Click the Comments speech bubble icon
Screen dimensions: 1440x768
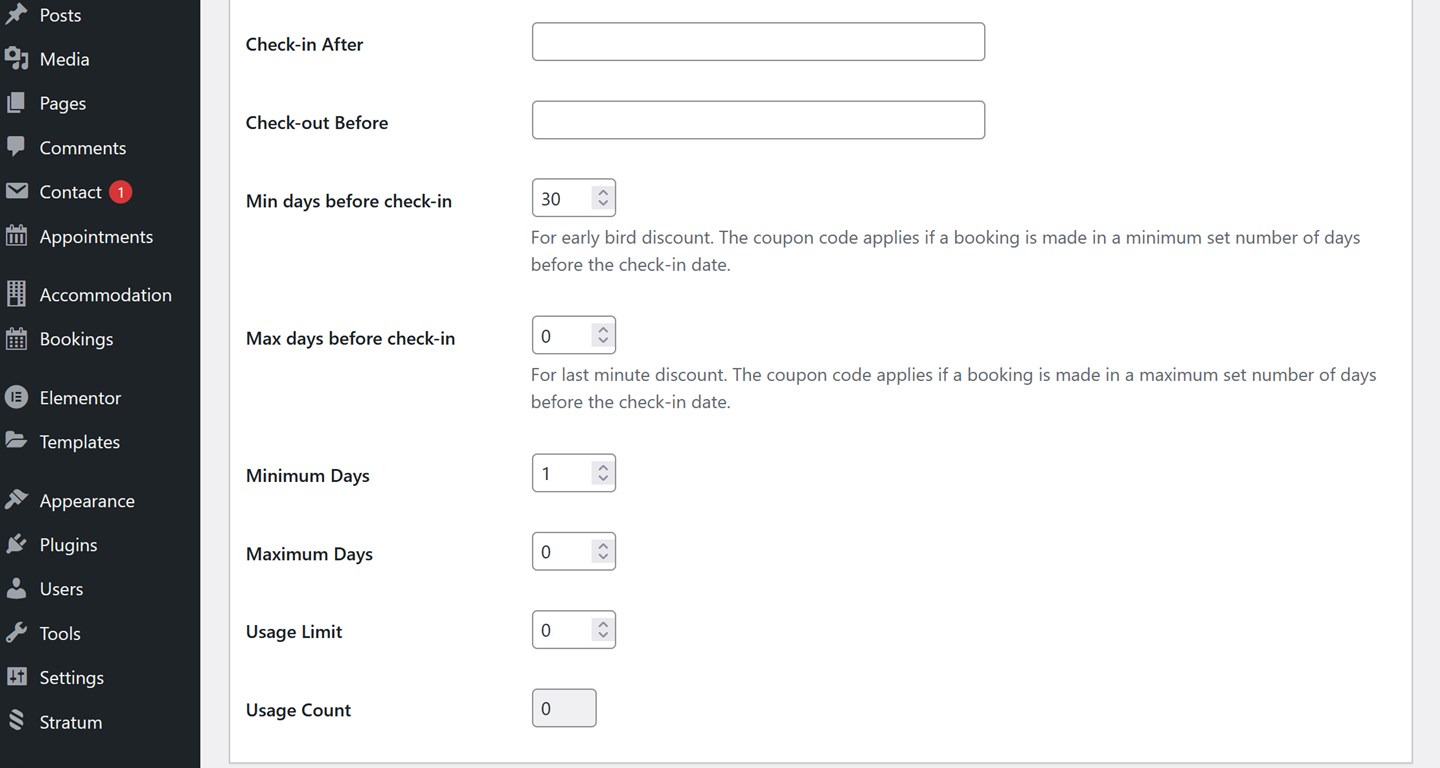(x=19, y=147)
